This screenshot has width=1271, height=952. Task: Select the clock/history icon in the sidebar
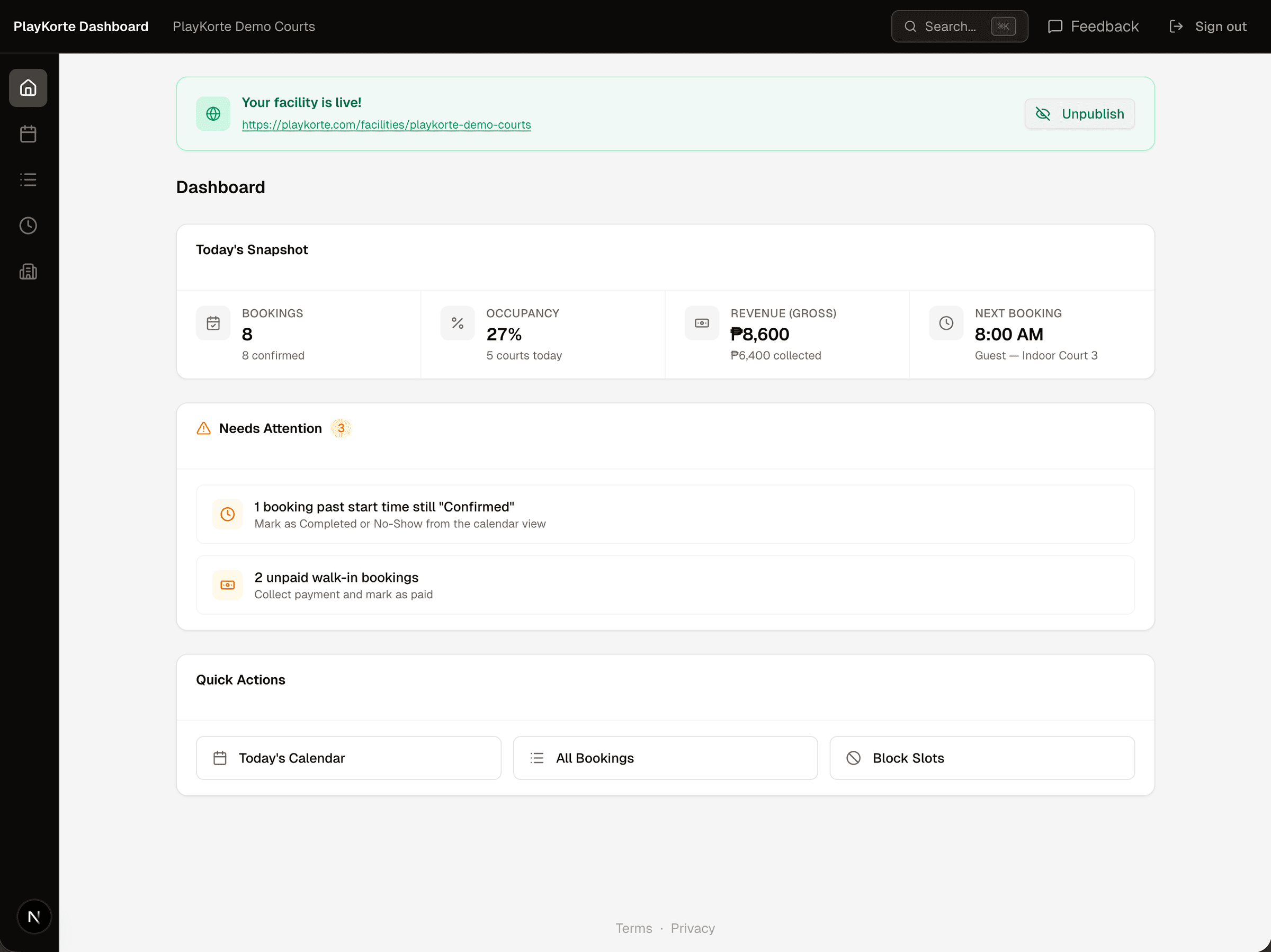(x=28, y=225)
